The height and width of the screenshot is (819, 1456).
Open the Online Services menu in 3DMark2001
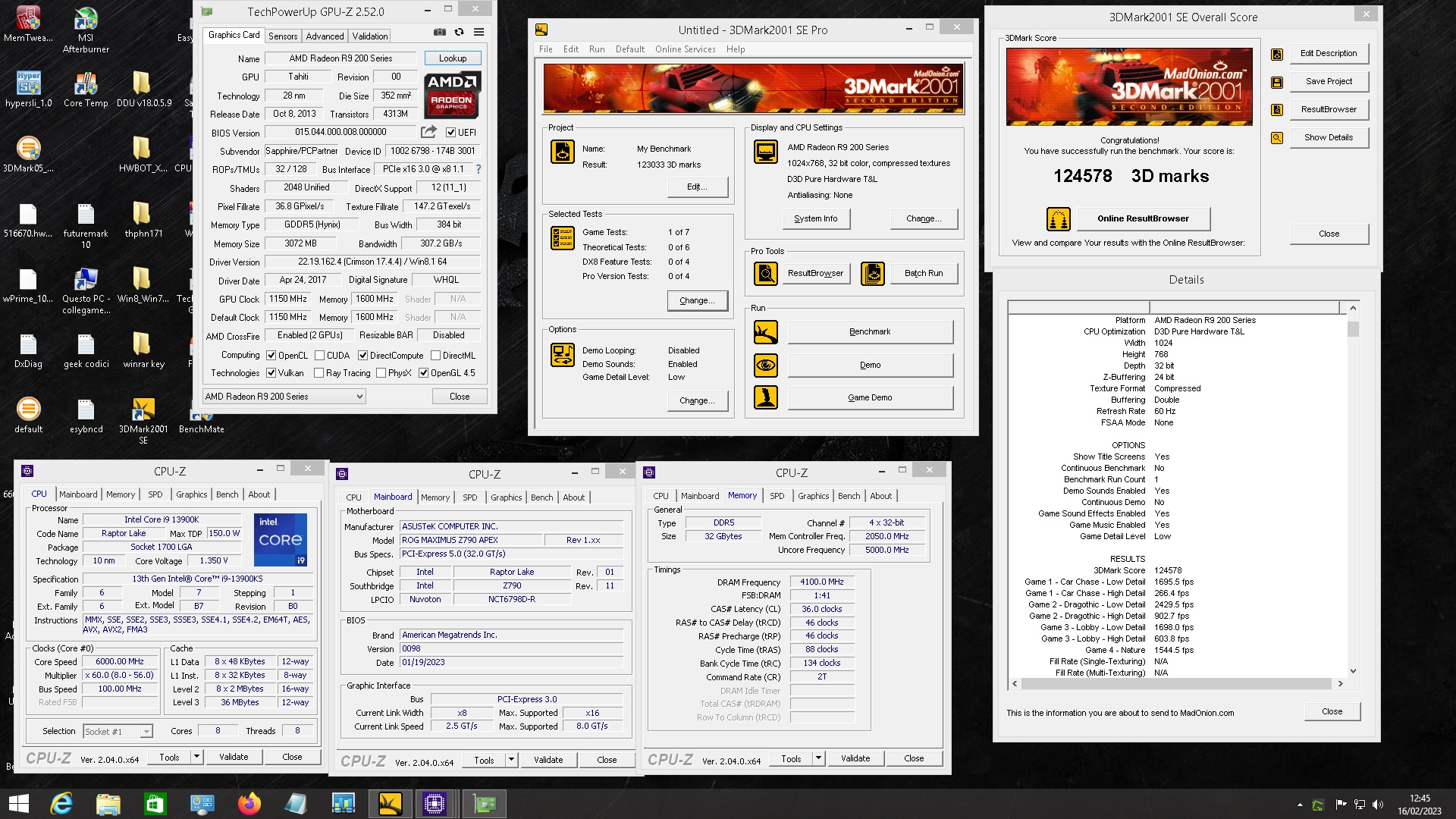[685, 49]
